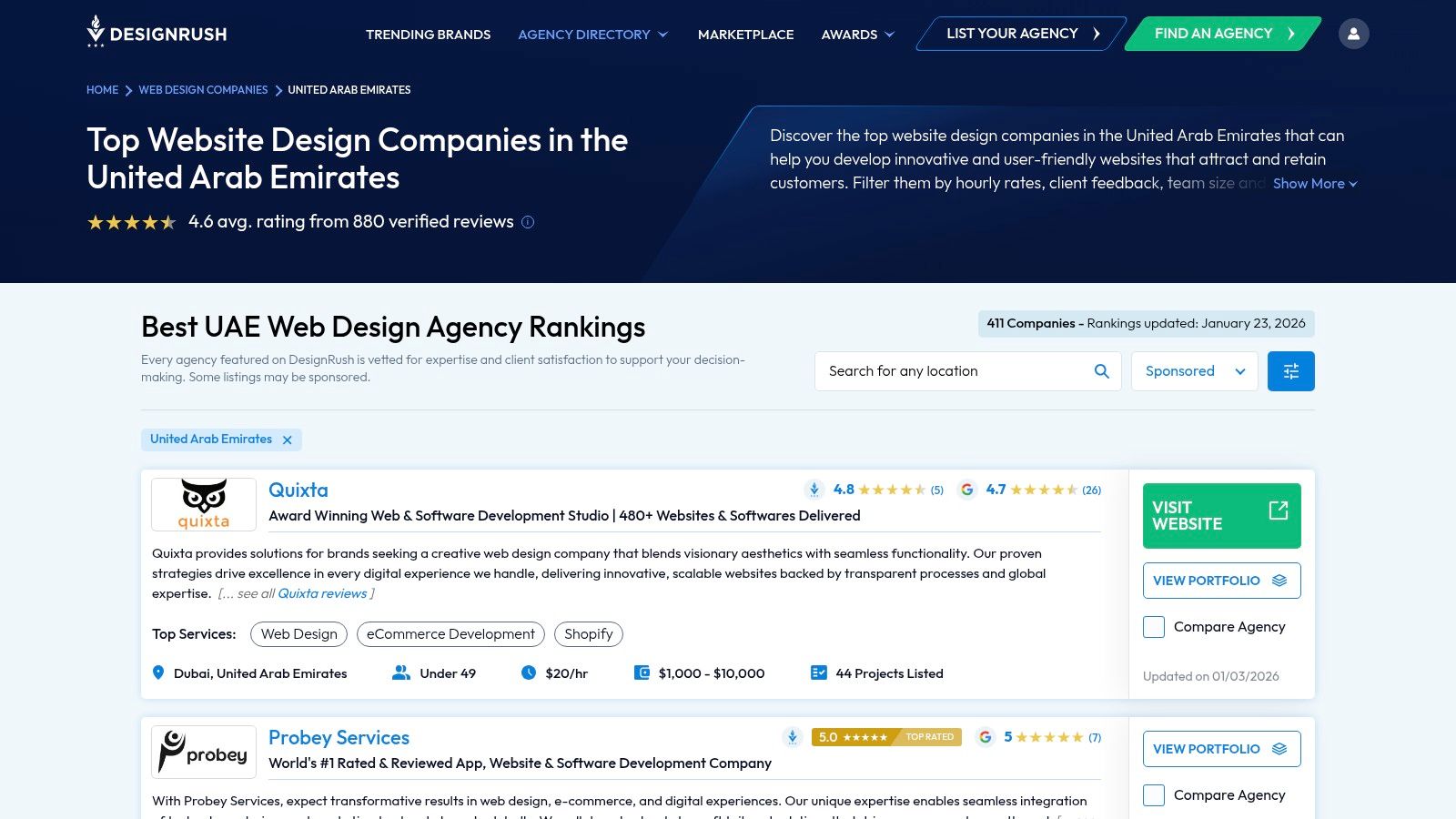The height and width of the screenshot is (819, 1456).
Task: Expand the AWARDS menu
Action: pos(856,35)
